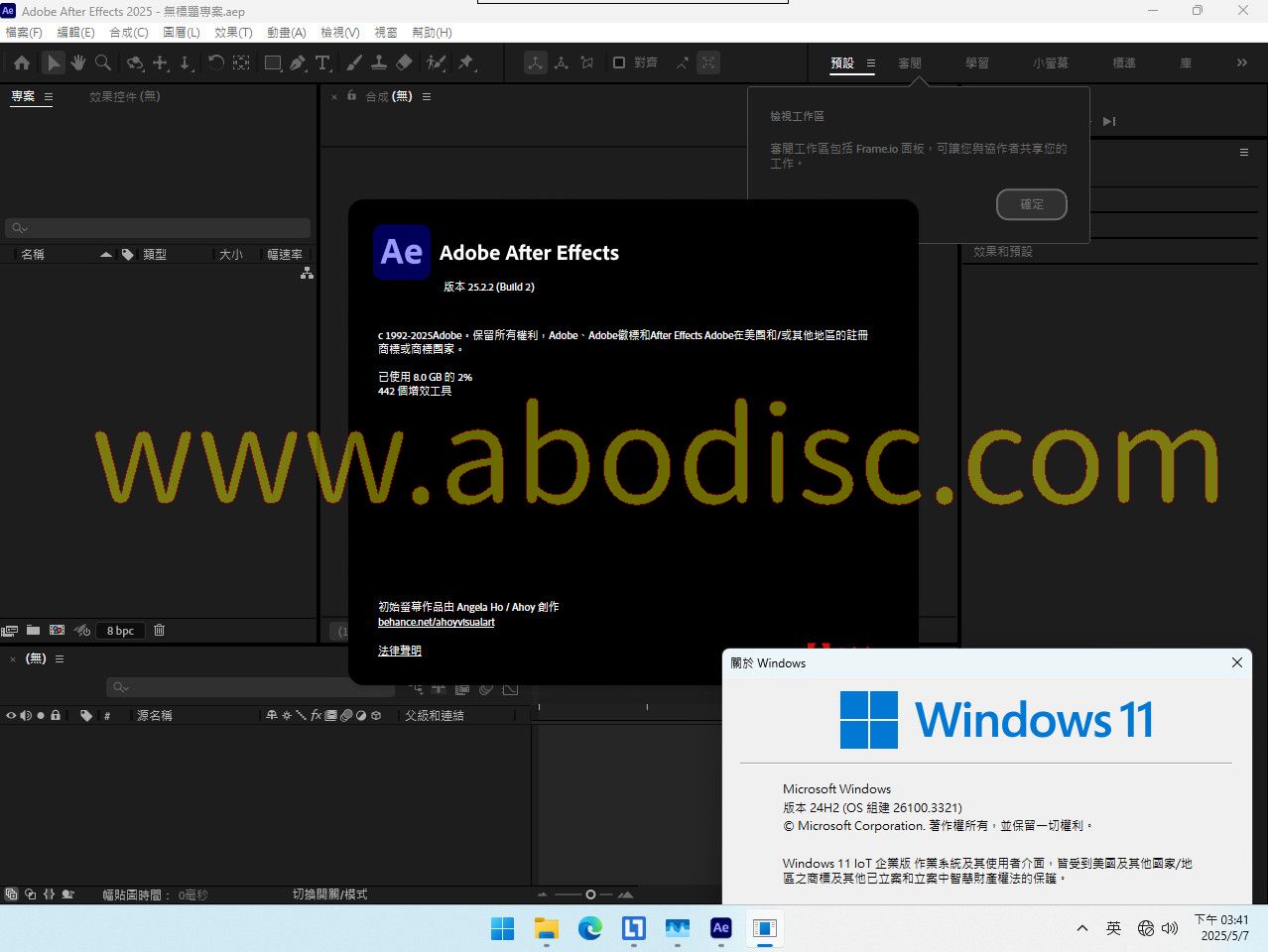Sort Project items by the 名稱 column
This screenshot has height=952, width=1268.
(x=33, y=255)
